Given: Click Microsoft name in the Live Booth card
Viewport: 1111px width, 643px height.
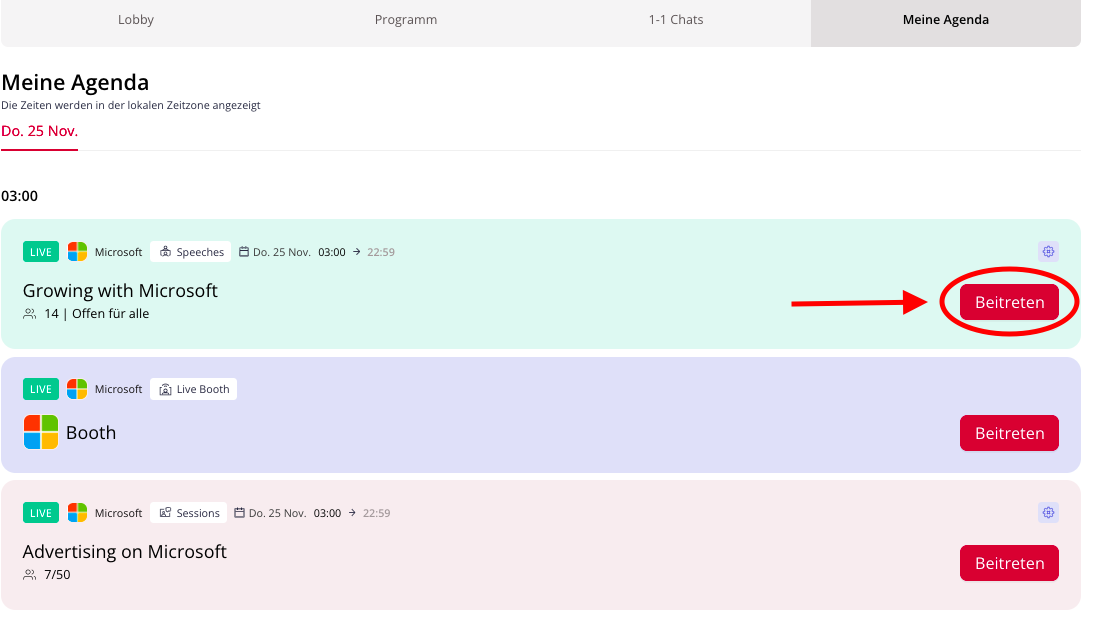Looking at the screenshot, I should [x=118, y=389].
